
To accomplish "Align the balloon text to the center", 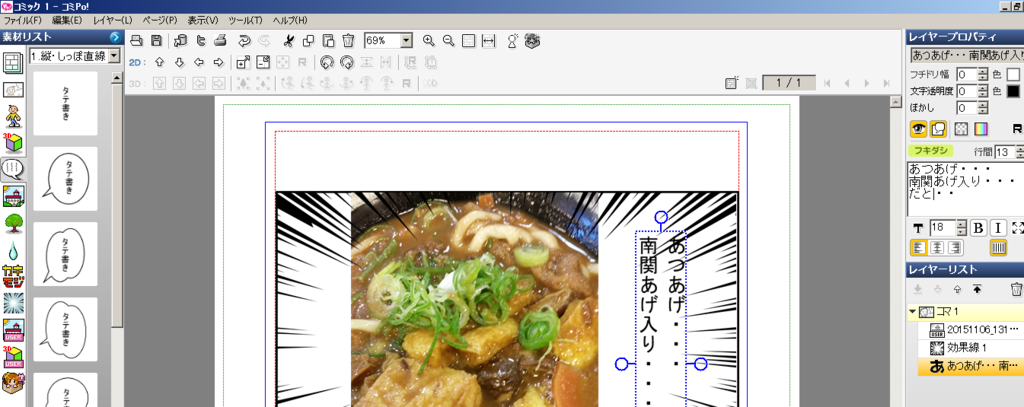I will tap(937, 248).
